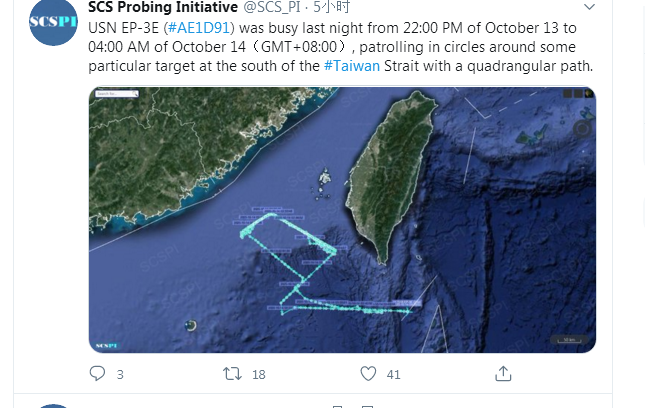Retweet this post
The image size is (645, 408).
pyautogui.click(x=231, y=374)
